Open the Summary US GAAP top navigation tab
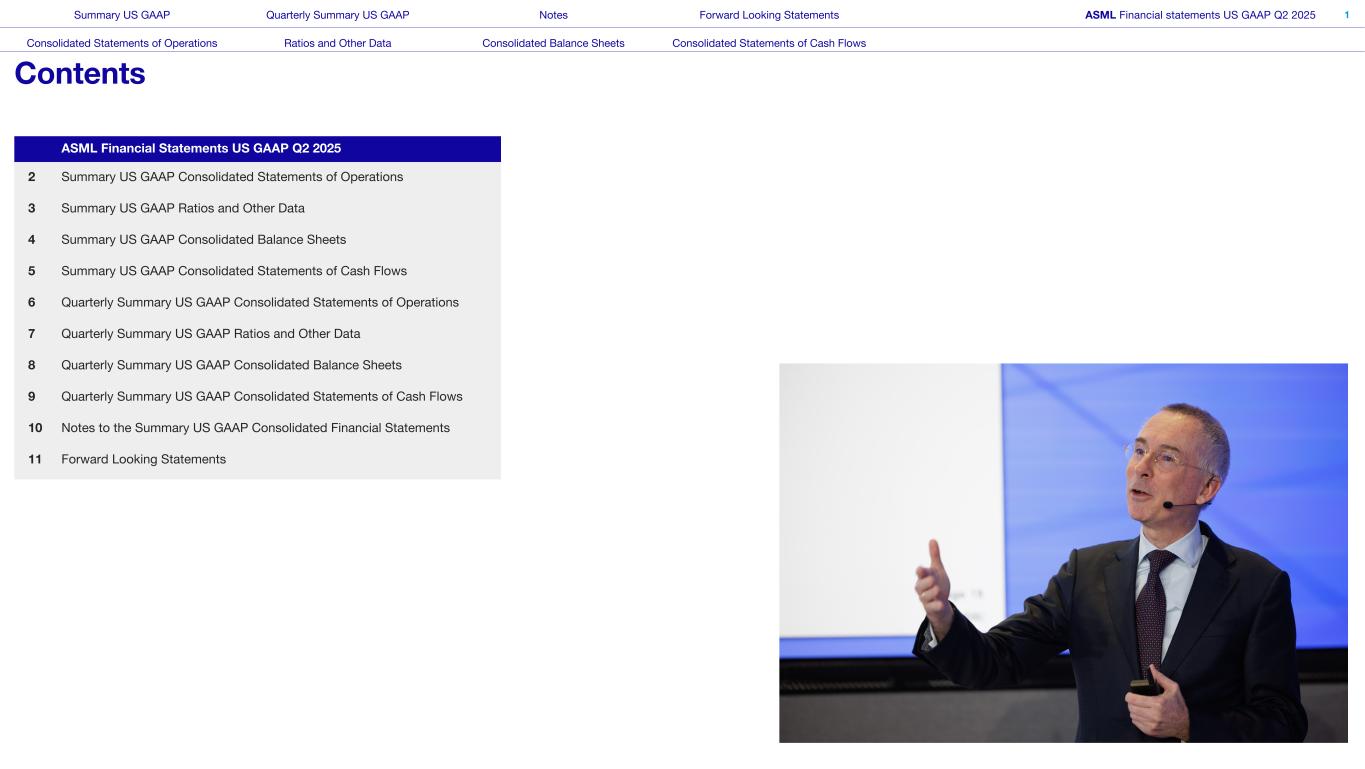This screenshot has height=769, width=1365. [x=121, y=15]
